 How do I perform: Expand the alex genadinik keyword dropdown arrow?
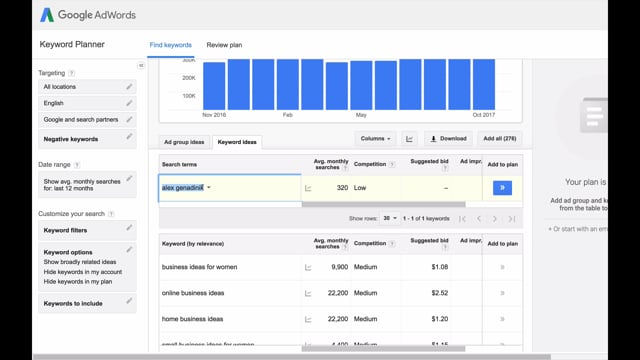[x=209, y=188]
